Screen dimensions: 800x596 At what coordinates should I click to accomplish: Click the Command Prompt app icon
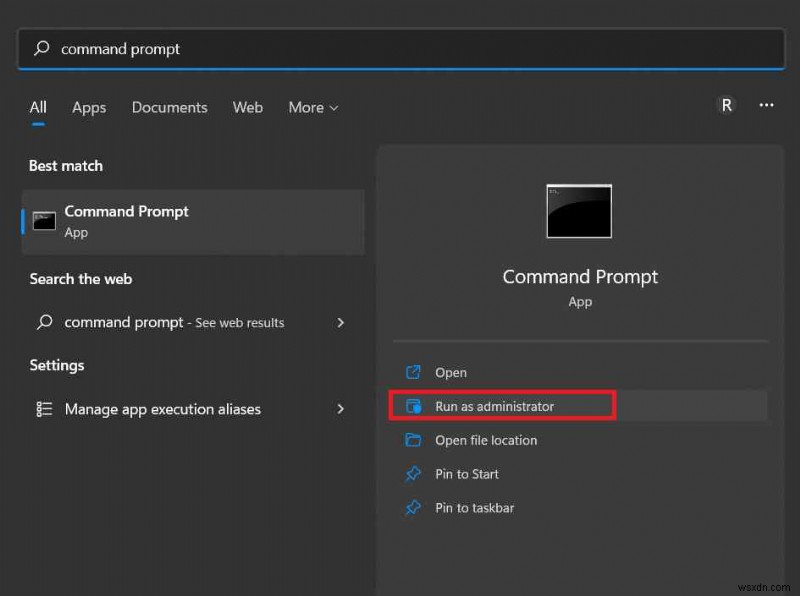(x=42, y=220)
